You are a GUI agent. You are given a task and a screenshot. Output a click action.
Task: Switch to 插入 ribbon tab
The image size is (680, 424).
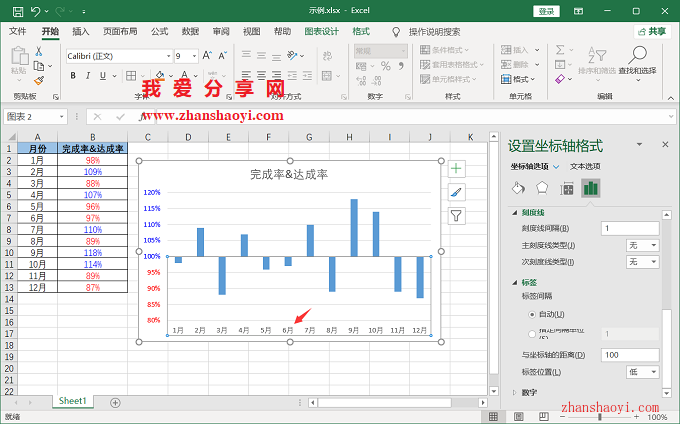point(81,31)
